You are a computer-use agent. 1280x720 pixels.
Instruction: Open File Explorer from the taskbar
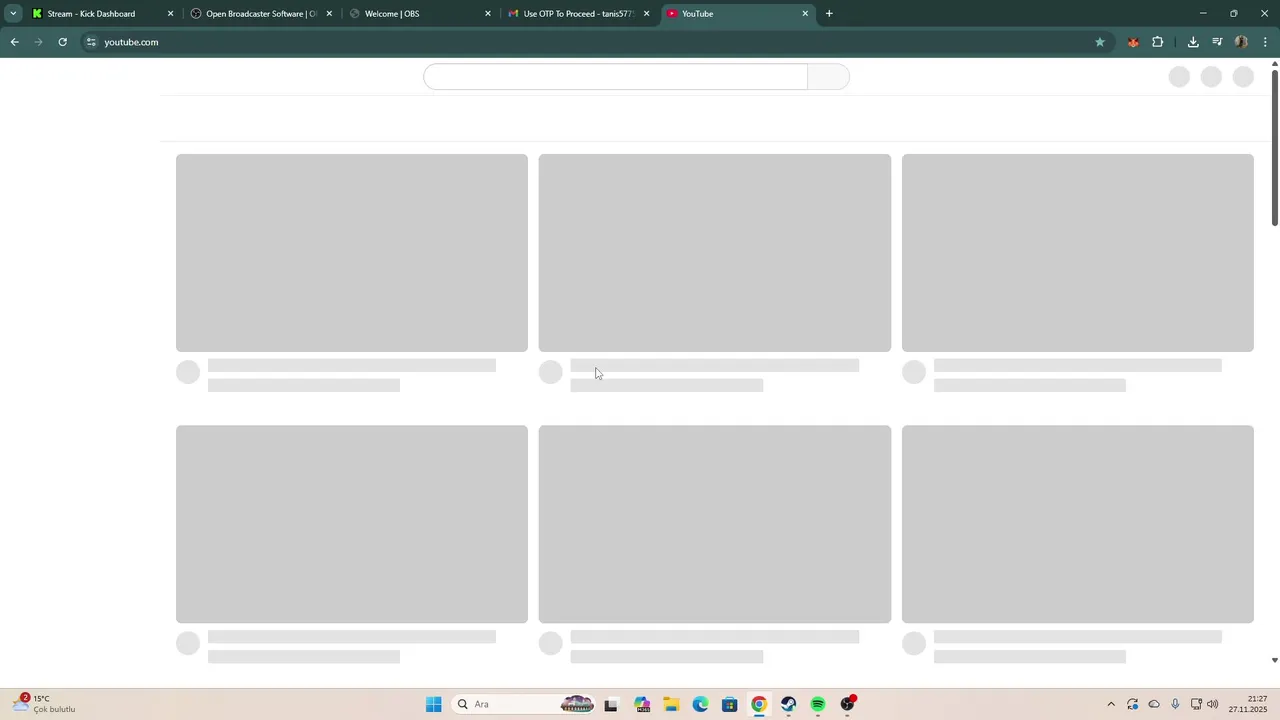(x=671, y=704)
